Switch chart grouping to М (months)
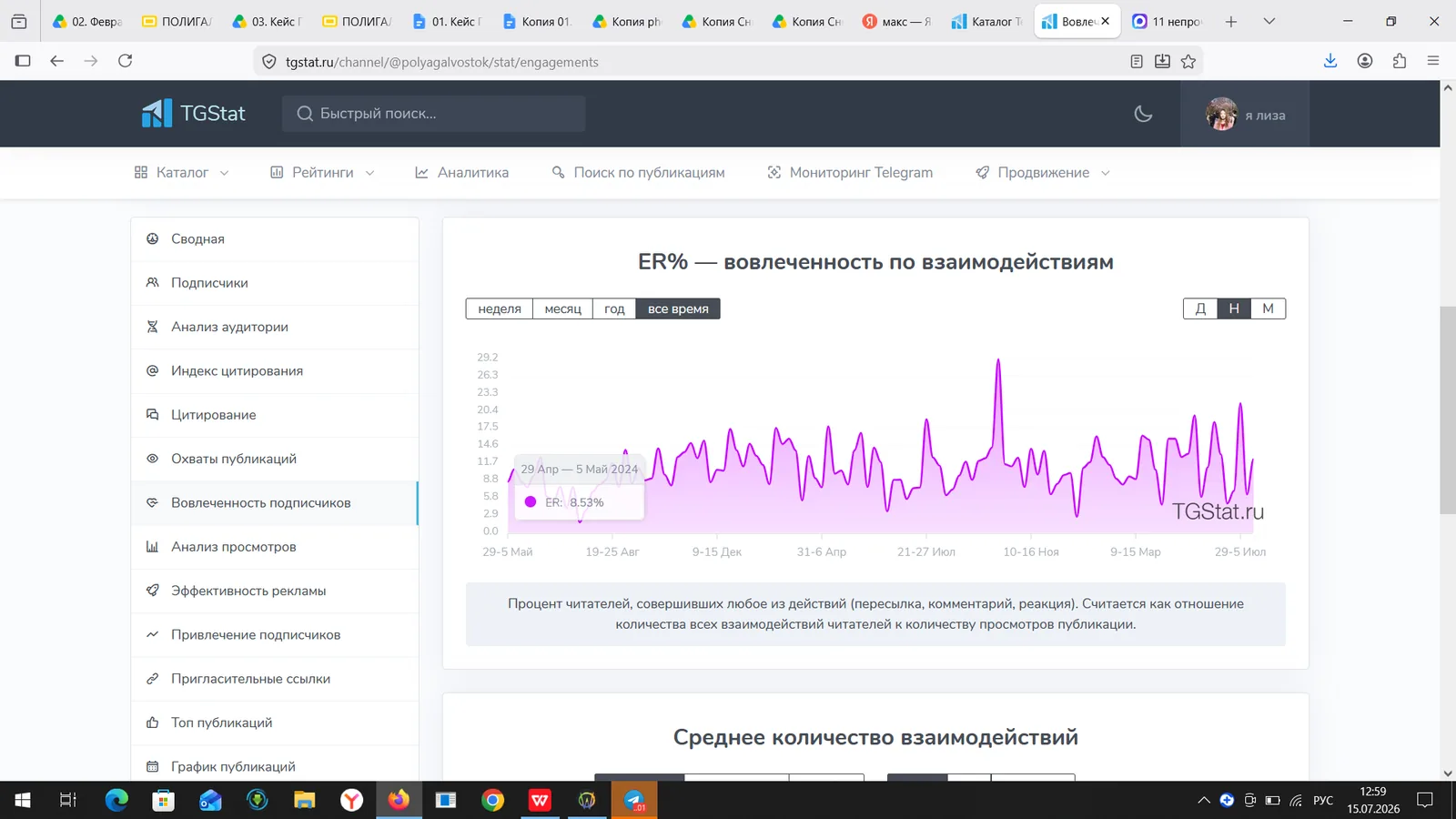 tap(1268, 308)
